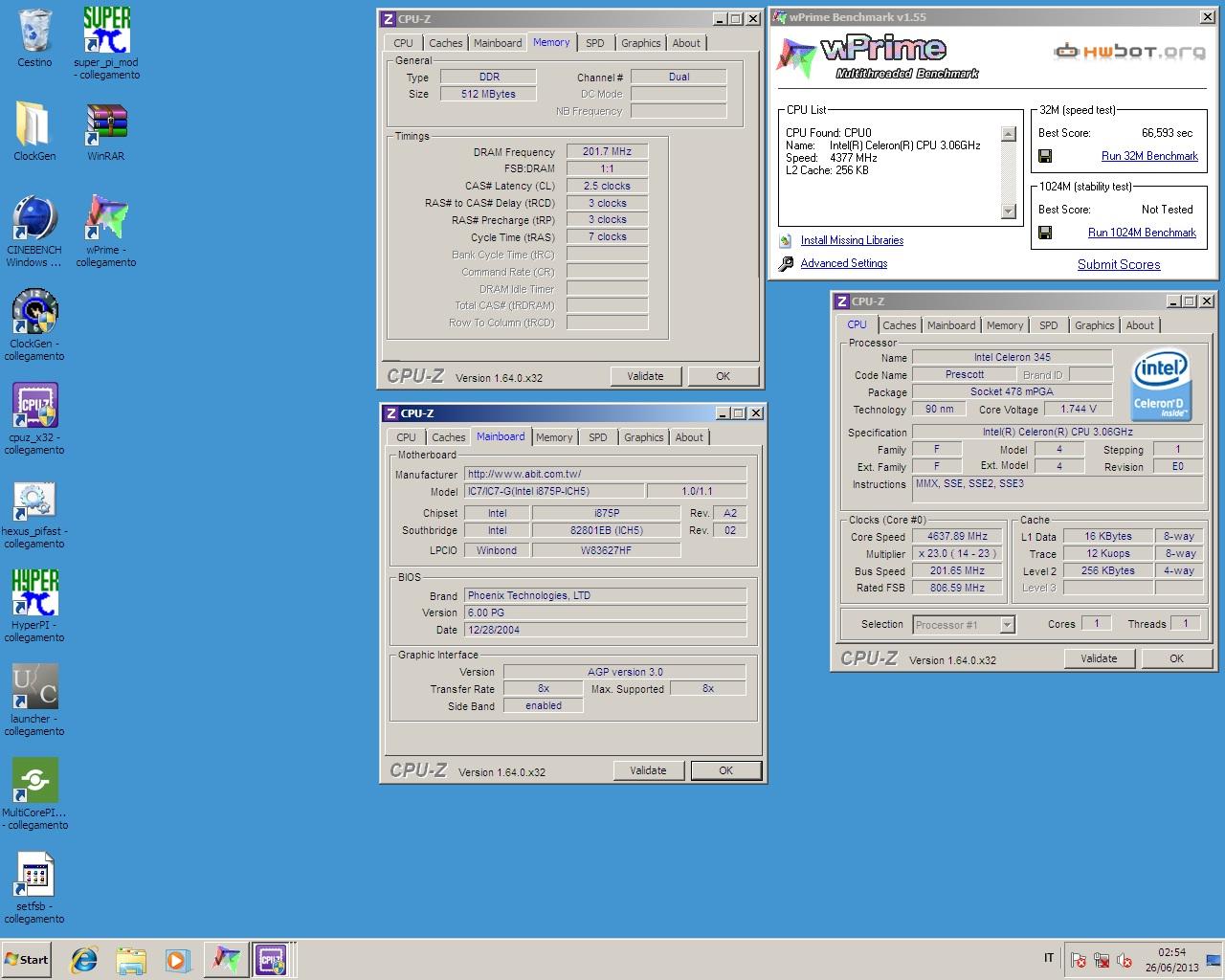Click OK in memory CPU-Z window
Viewport: 1225px width, 980px height.
pyautogui.click(x=723, y=377)
